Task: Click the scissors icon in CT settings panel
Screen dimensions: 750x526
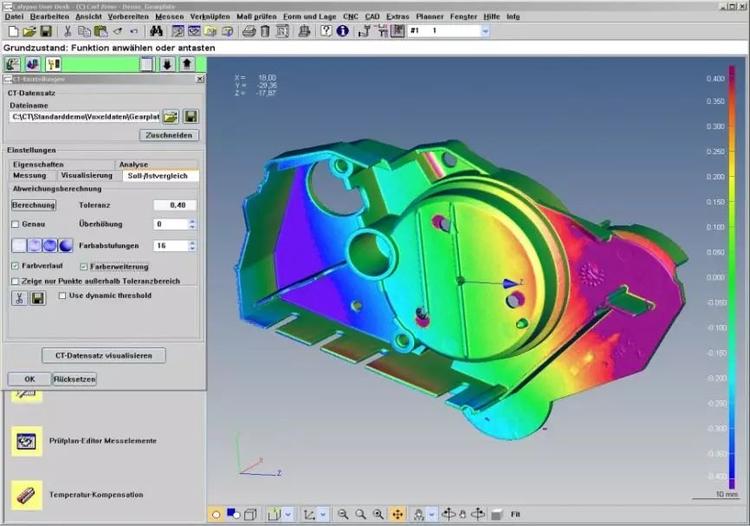Action: tap(18, 298)
